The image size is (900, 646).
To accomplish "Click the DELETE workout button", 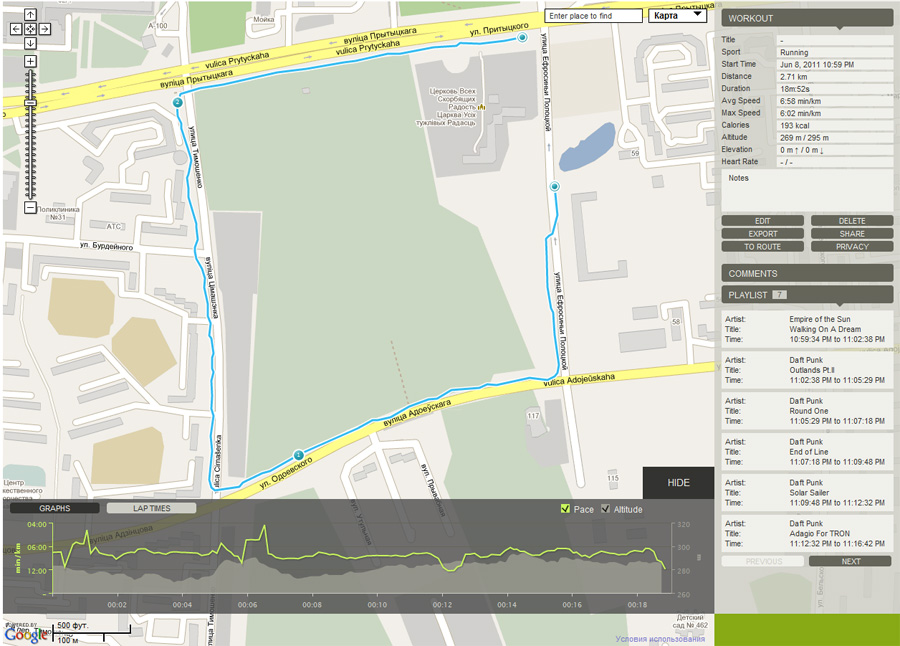I will [852, 221].
